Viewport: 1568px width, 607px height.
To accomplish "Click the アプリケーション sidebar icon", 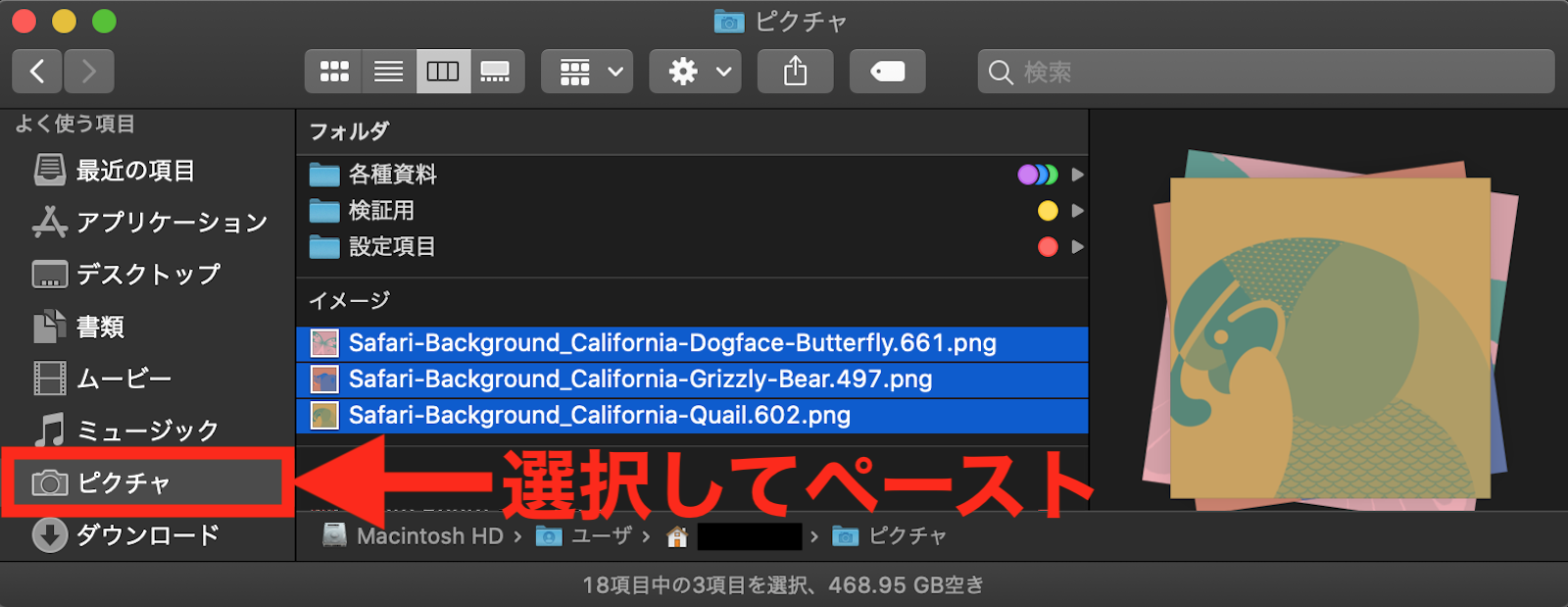I will 50,223.
